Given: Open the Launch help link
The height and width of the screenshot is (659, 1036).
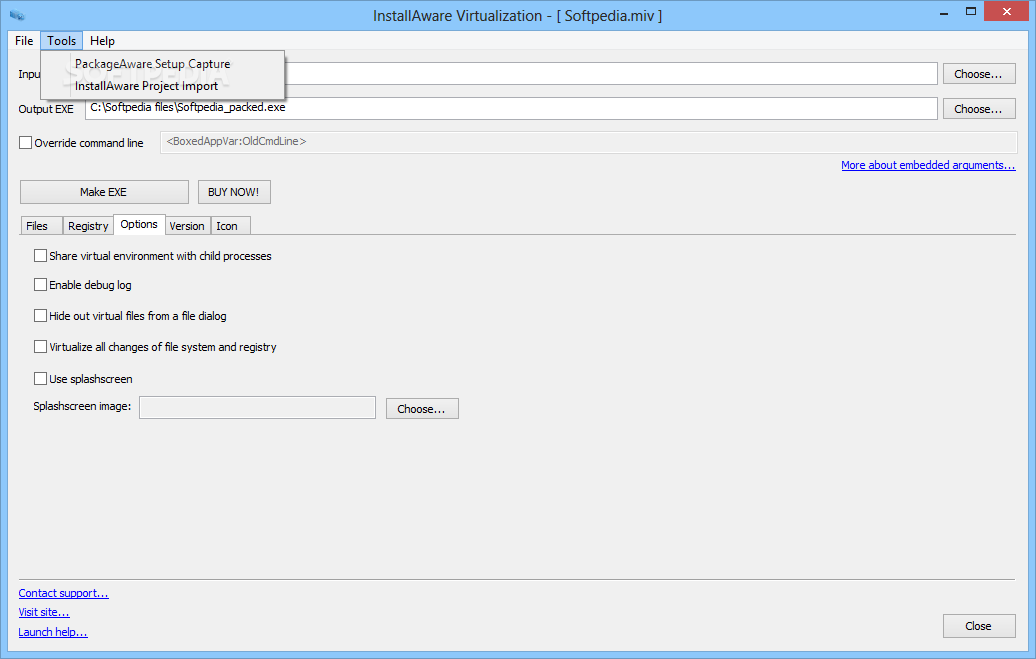Looking at the screenshot, I should pyautogui.click(x=53, y=632).
